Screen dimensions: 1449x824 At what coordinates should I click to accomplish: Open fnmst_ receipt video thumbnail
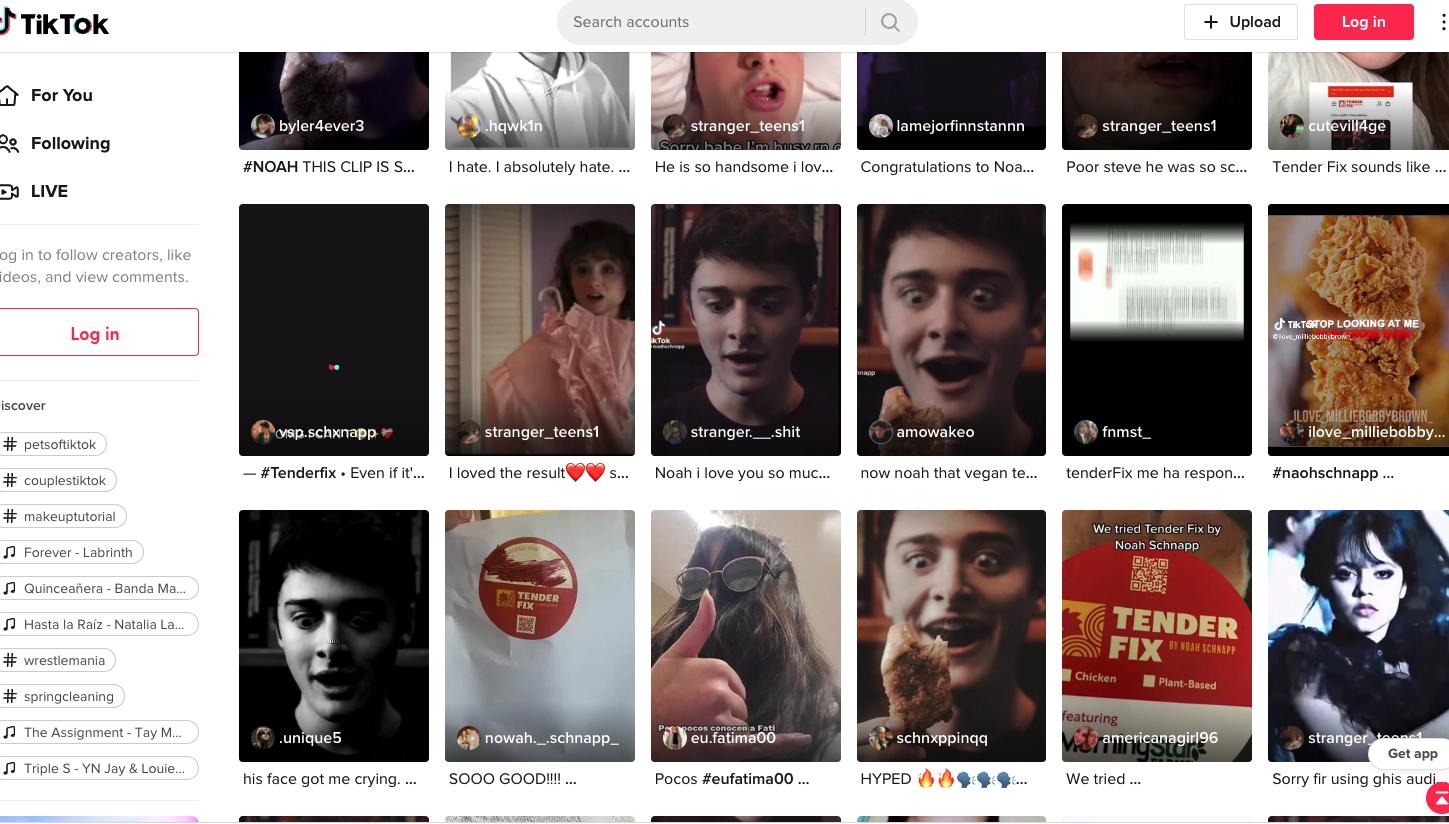(x=1157, y=330)
